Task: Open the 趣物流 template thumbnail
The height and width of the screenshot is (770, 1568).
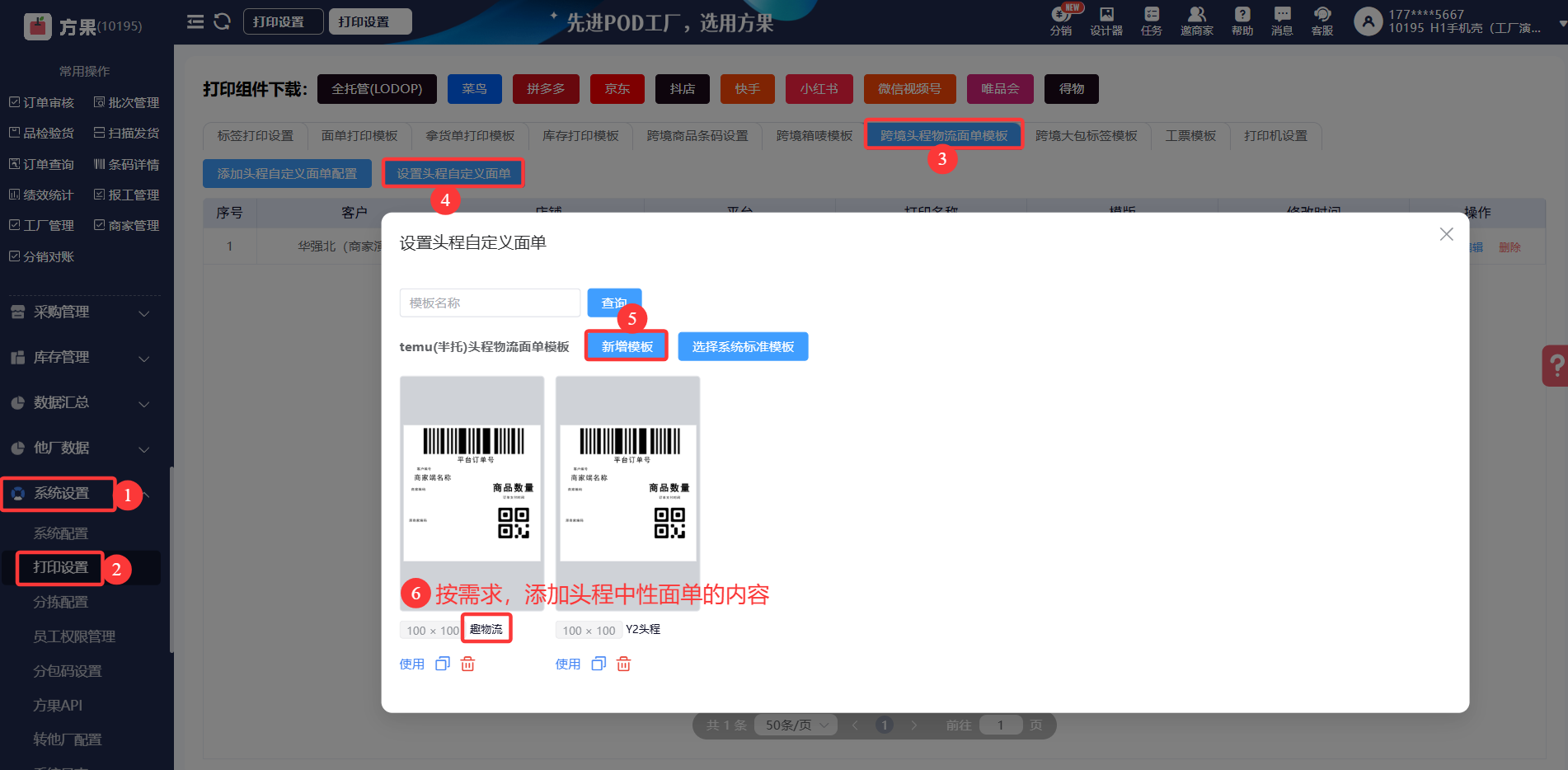Action: [x=472, y=493]
